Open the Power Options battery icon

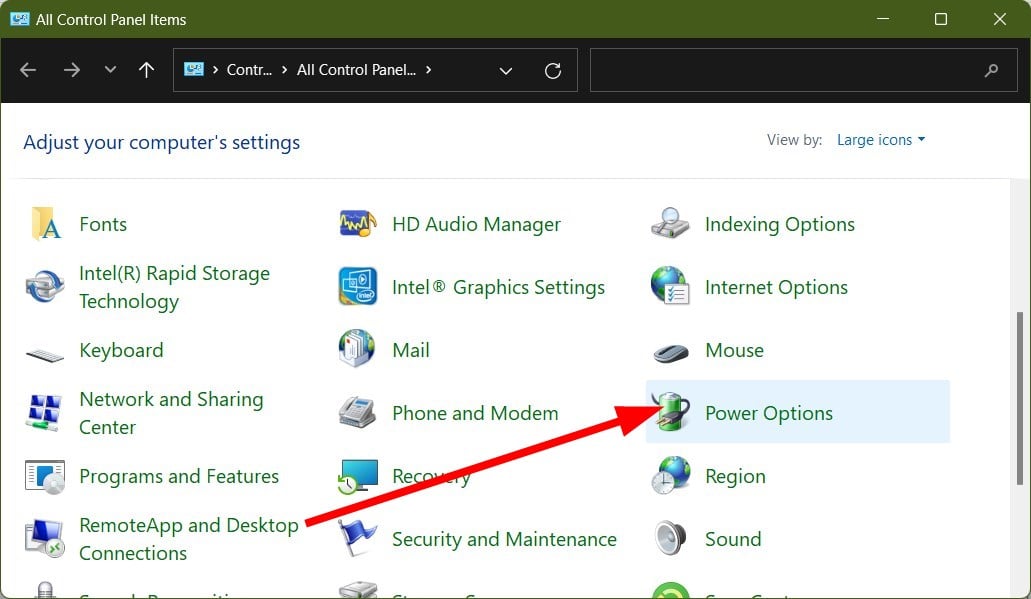point(671,412)
